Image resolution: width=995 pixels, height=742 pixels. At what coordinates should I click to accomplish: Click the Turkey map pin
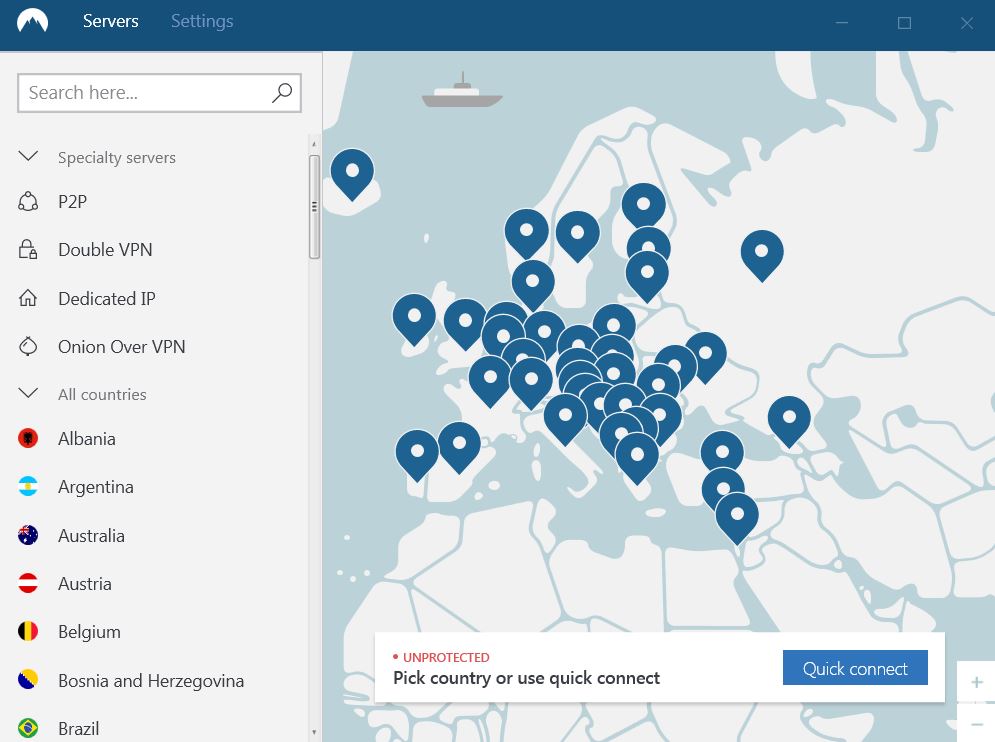coord(722,453)
